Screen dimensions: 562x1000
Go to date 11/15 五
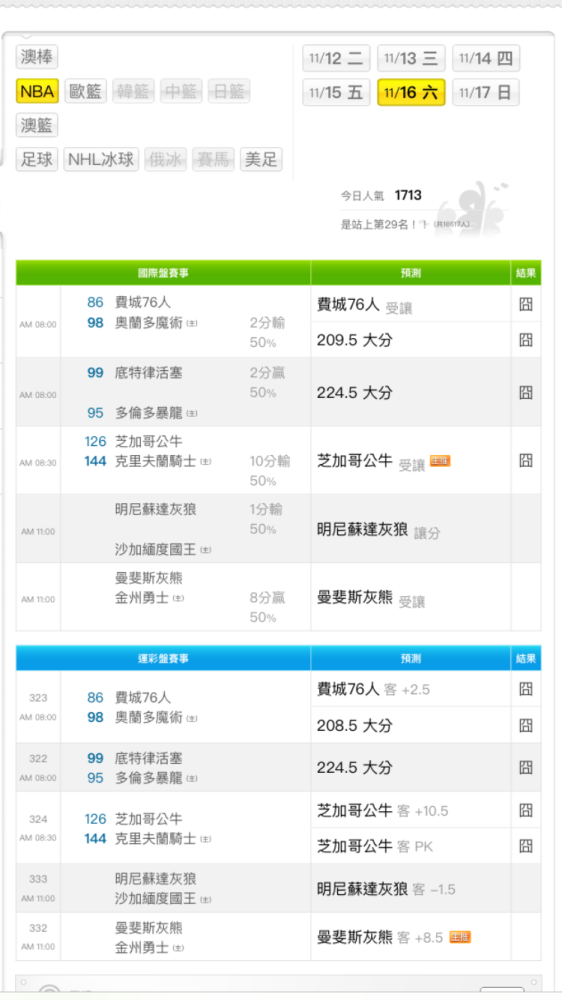tap(336, 92)
